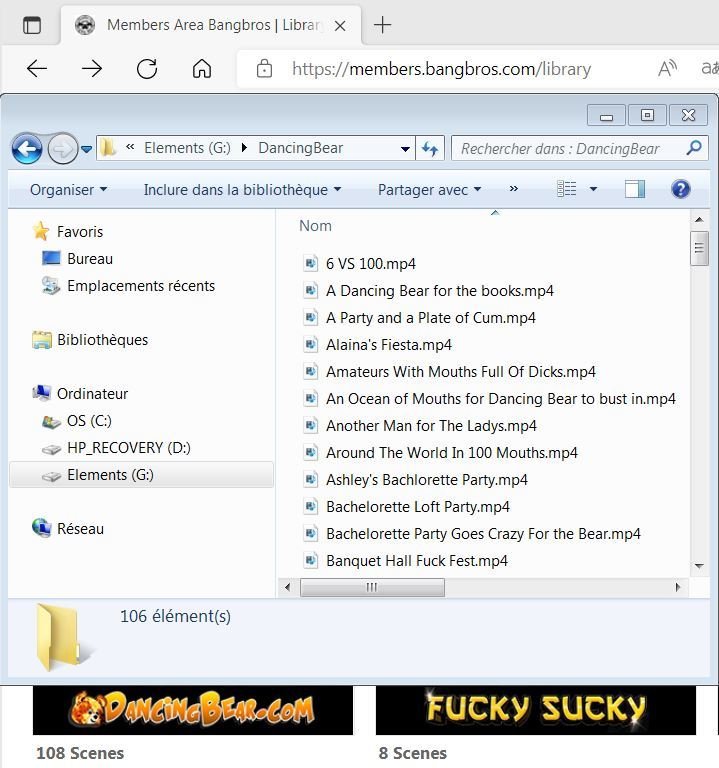The image size is (719, 768).
Task: Open DancingBear.com banner on web page
Action: pos(193,710)
